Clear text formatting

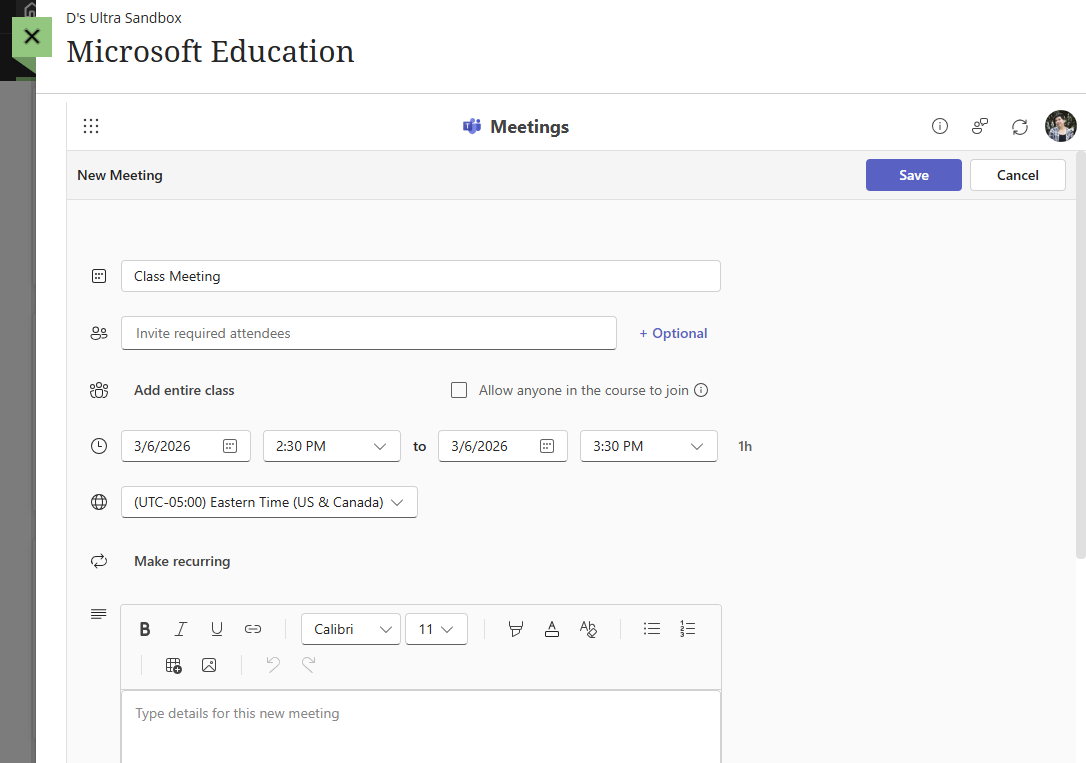coord(588,629)
